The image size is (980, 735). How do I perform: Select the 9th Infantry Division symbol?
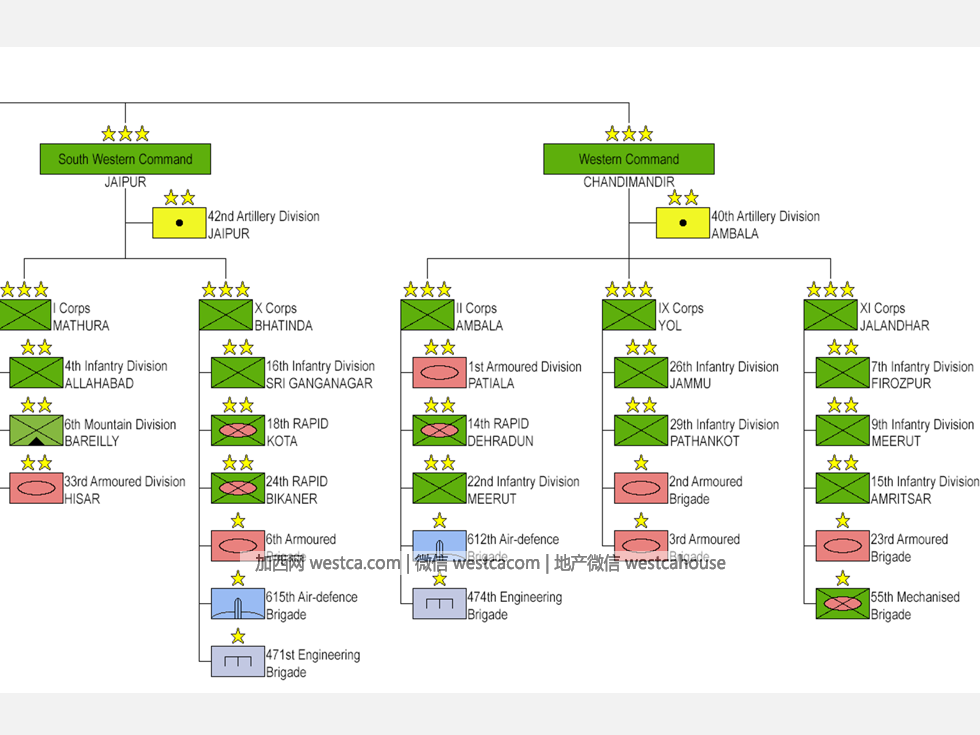pos(842,431)
